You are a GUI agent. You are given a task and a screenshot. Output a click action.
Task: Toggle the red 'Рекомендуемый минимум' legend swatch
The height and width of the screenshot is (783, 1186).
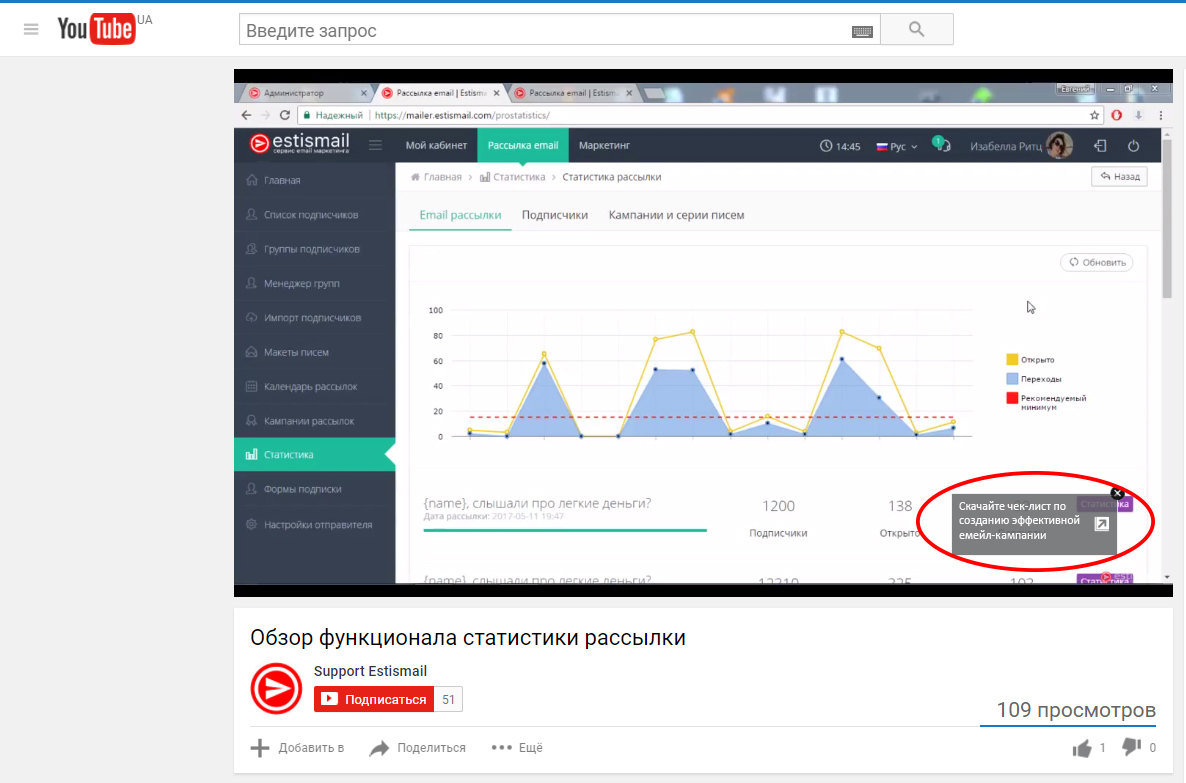click(x=1012, y=398)
